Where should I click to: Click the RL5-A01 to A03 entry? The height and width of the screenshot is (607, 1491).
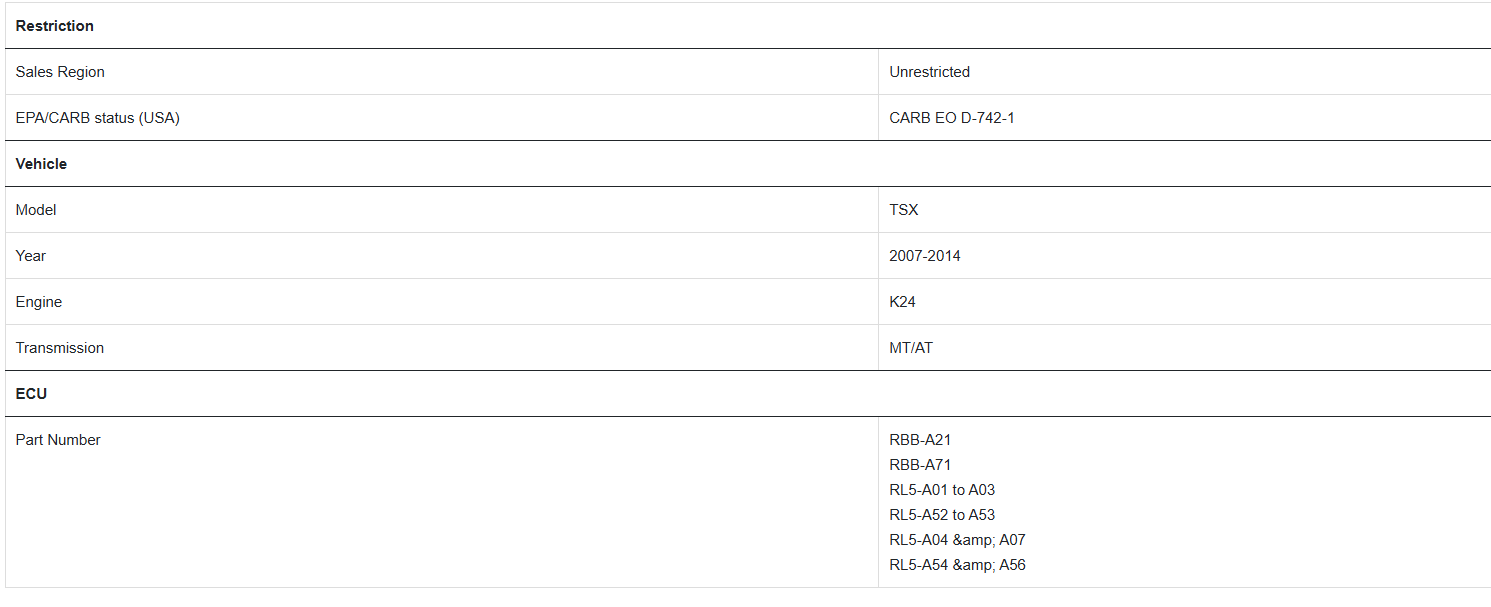point(942,490)
